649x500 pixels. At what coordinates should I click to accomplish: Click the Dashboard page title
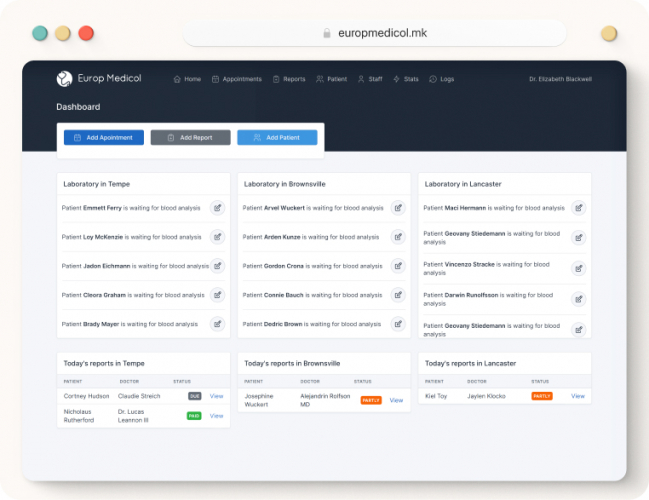(x=78, y=107)
